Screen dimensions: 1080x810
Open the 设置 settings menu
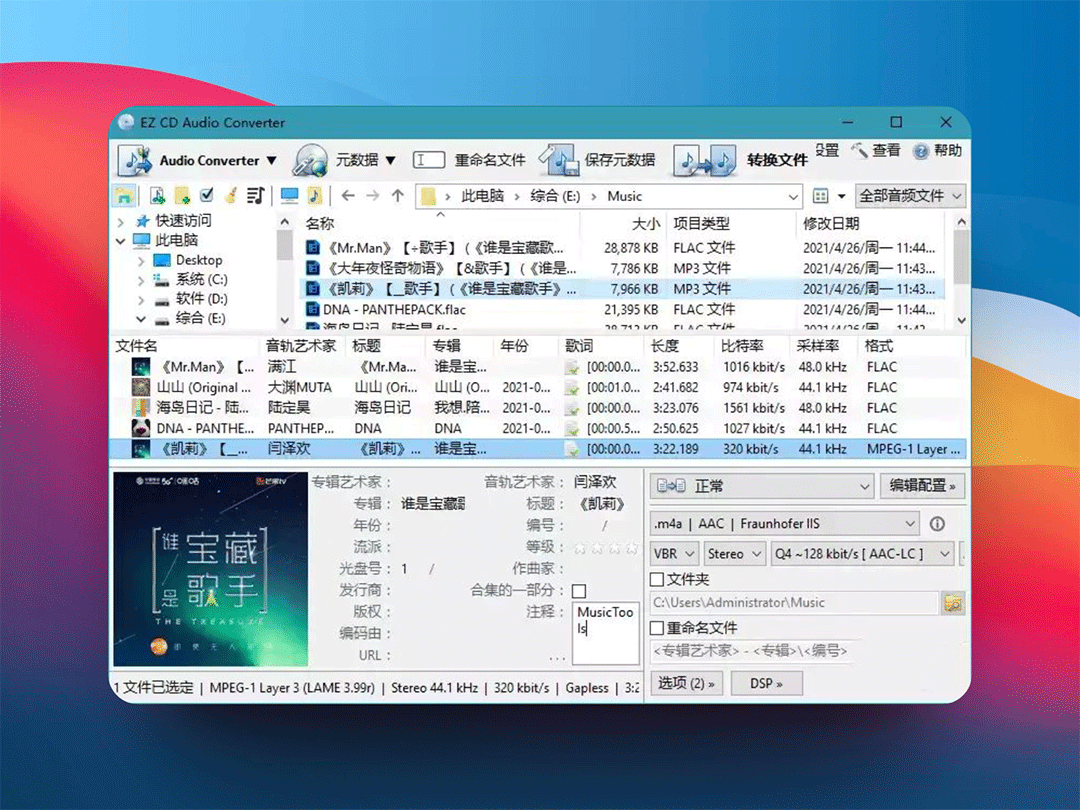pos(827,150)
